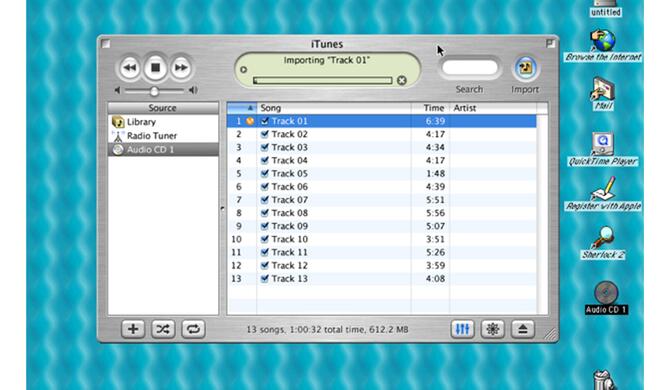Open the untitled disk desktop icon
The image size is (660, 390).
tap(605, 8)
